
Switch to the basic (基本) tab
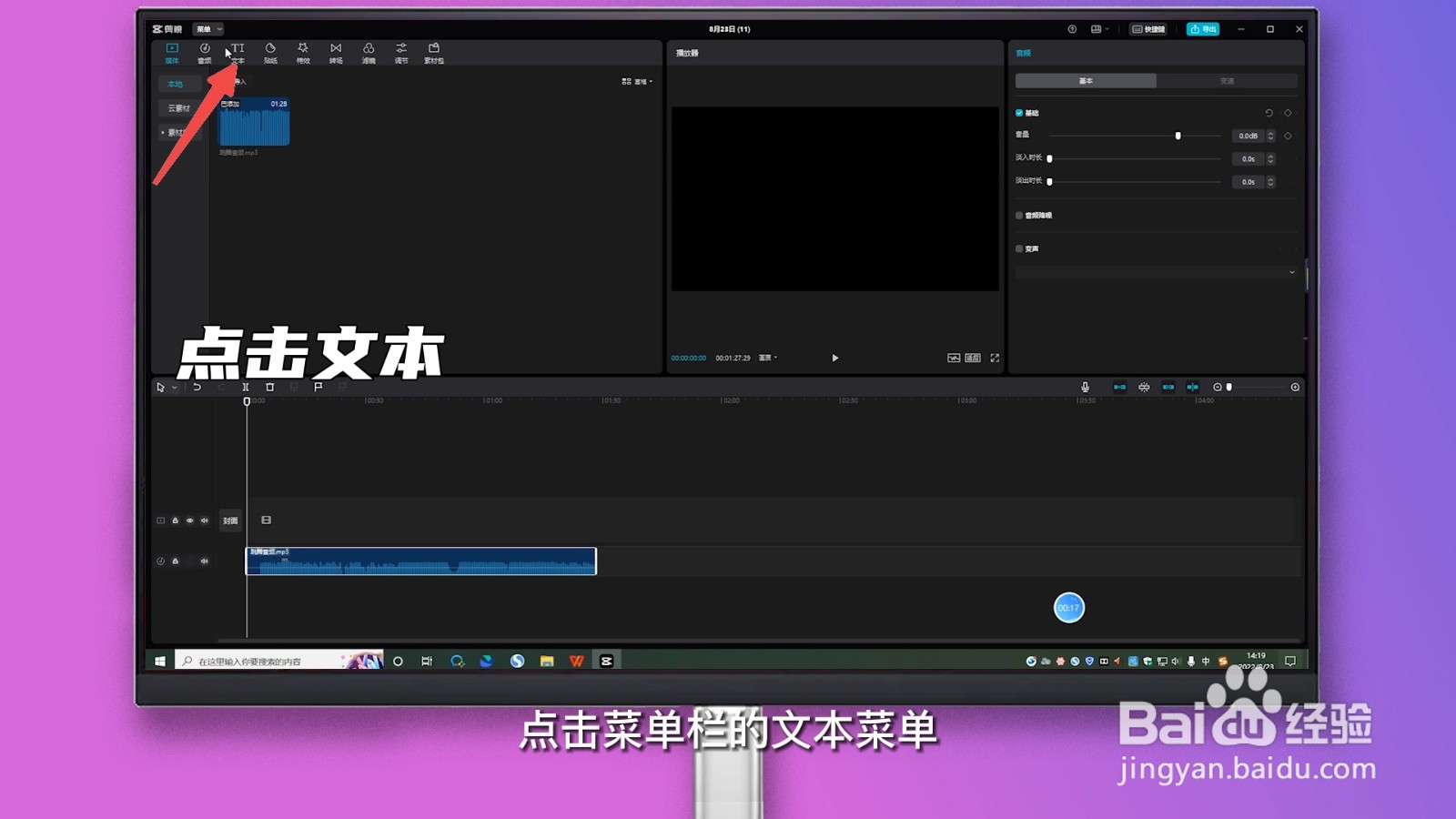tap(1086, 81)
